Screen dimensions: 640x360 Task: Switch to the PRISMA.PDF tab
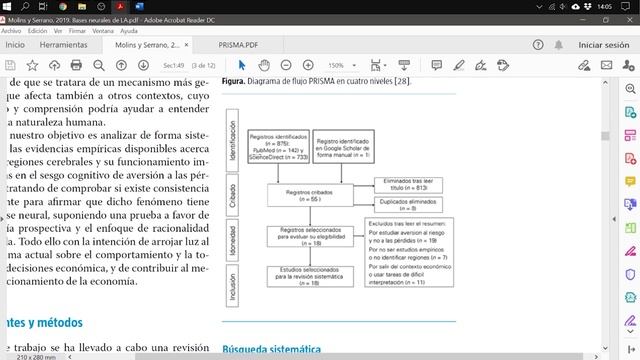pos(238,45)
